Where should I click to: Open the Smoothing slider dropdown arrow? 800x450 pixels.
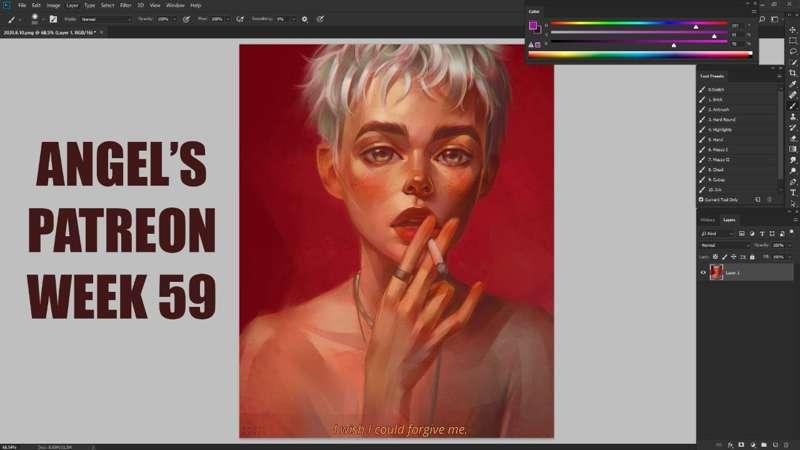click(293, 19)
